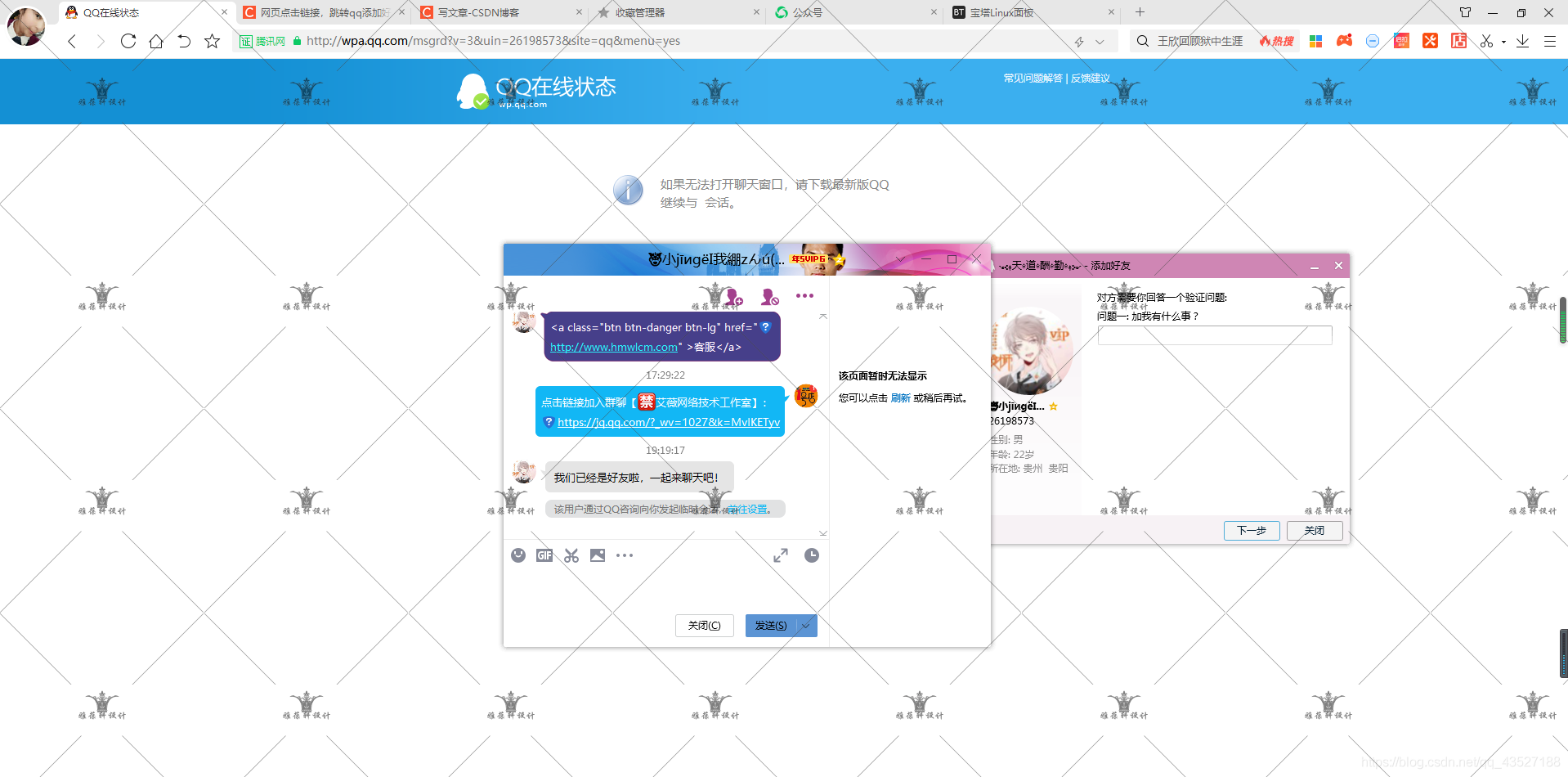Click the user profile avatar in browser
The height and width of the screenshot is (777, 1568).
tap(26, 26)
